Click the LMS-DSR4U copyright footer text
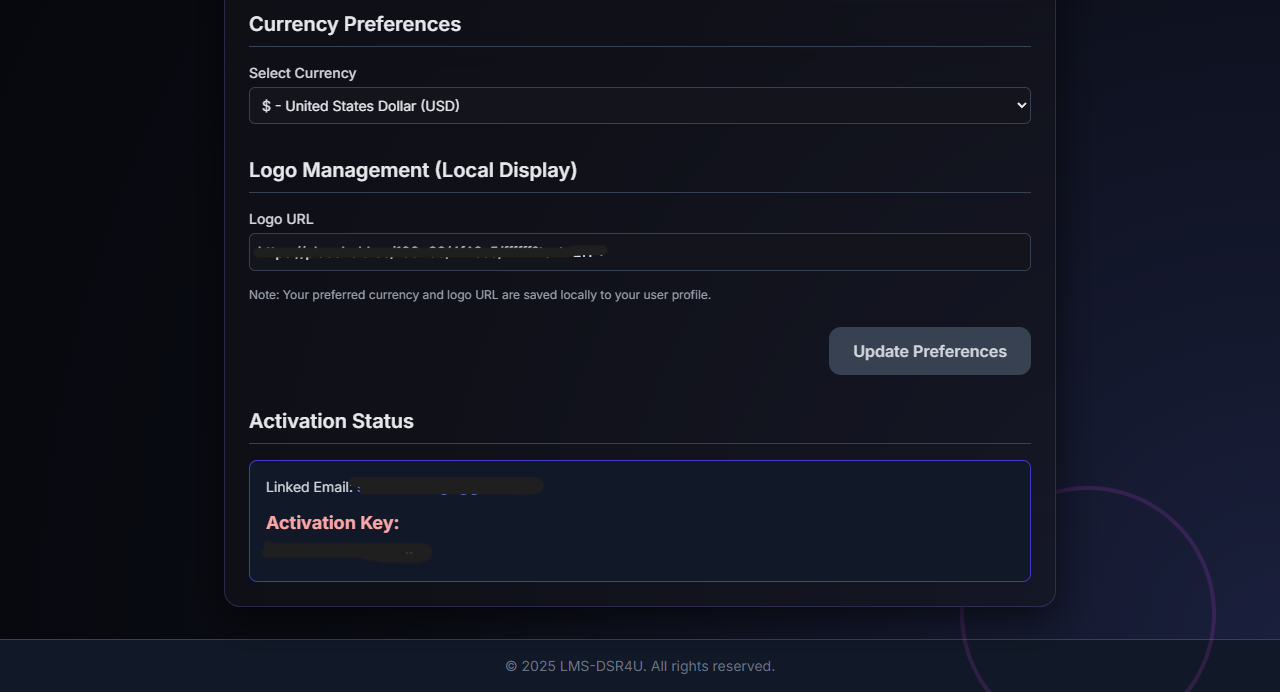Image resolution: width=1280 pixels, height=692 pixels. click(640, 666)
